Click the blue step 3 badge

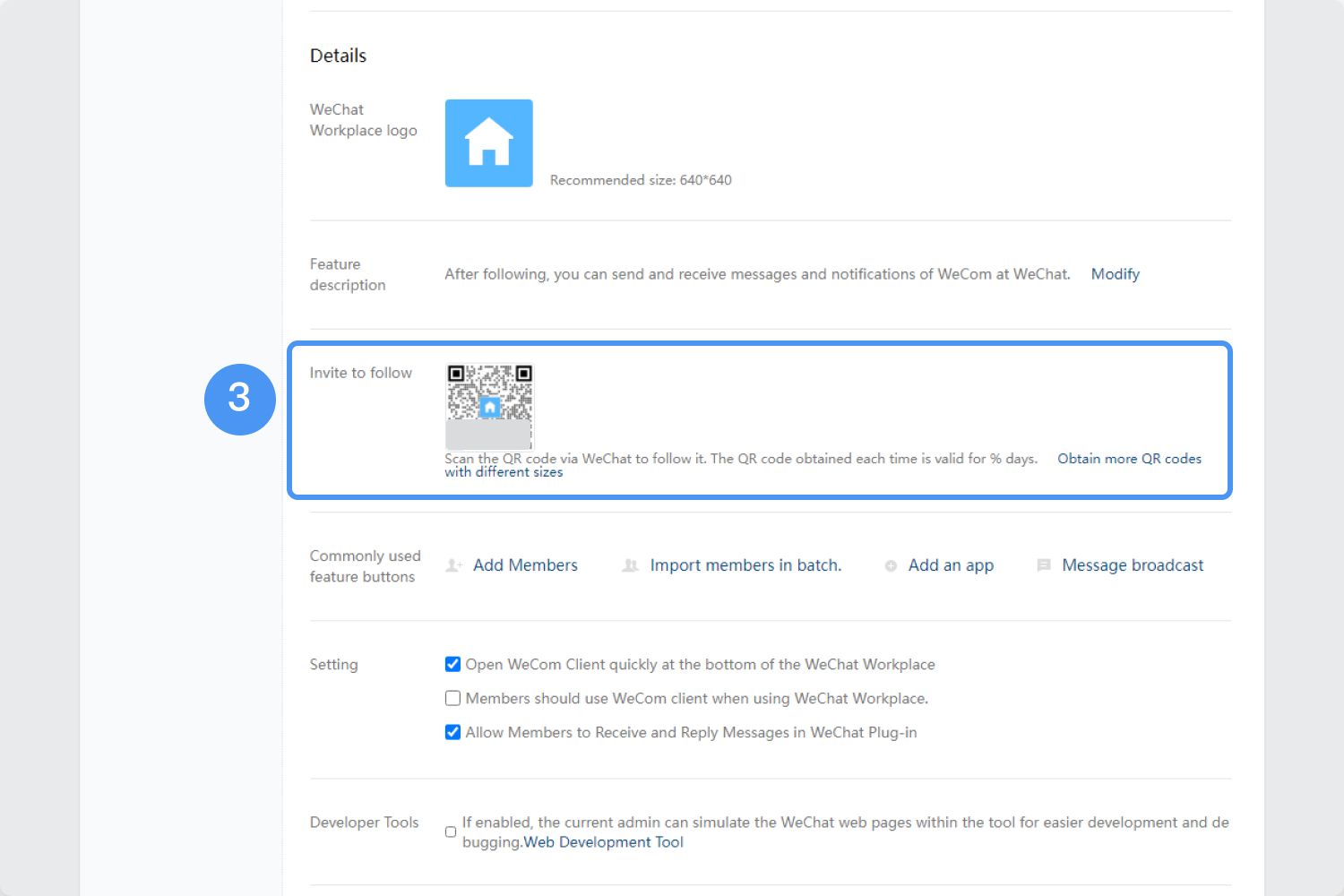tap(240, 400)
